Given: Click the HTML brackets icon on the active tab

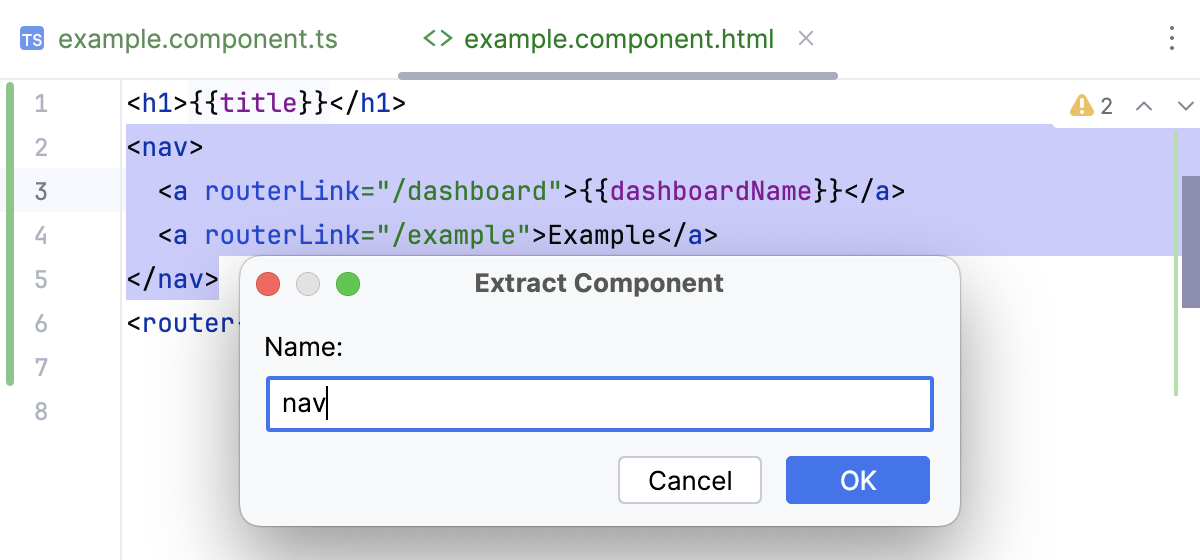Looking at the screenshot, I should coord(438,39).
